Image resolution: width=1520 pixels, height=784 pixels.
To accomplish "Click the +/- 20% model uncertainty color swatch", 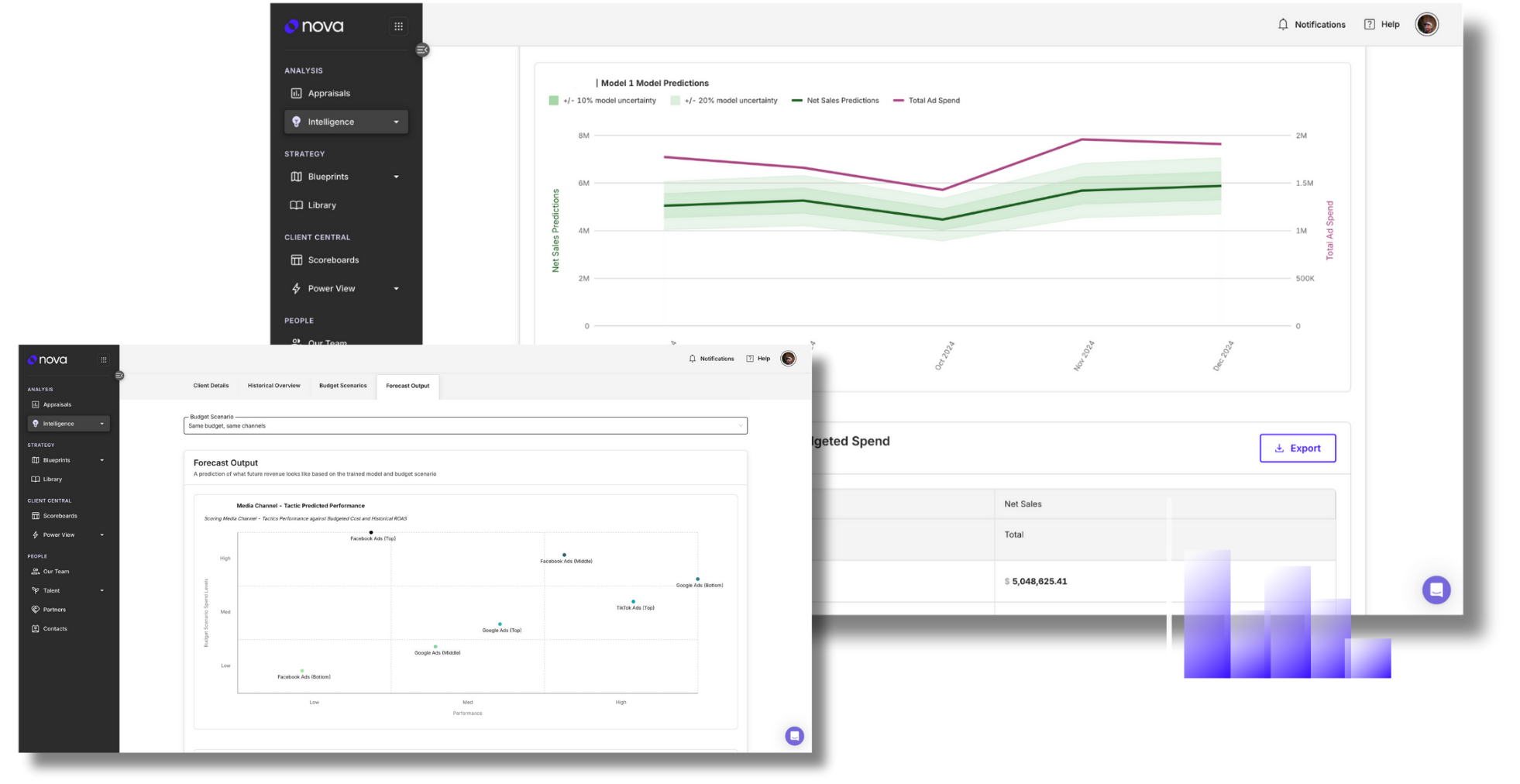I will pyautogui.click(x=675, y=101).
